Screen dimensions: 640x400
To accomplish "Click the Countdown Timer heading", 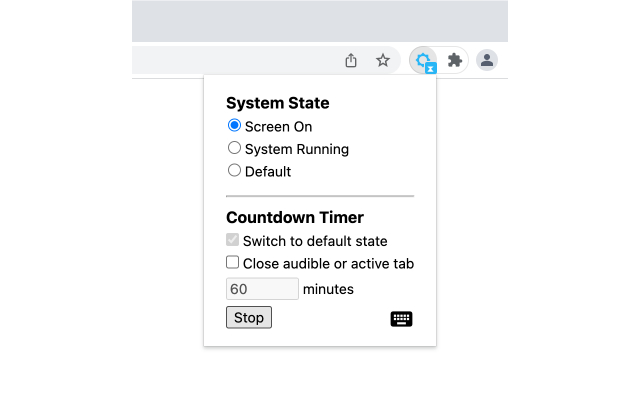I will point(295,217).
